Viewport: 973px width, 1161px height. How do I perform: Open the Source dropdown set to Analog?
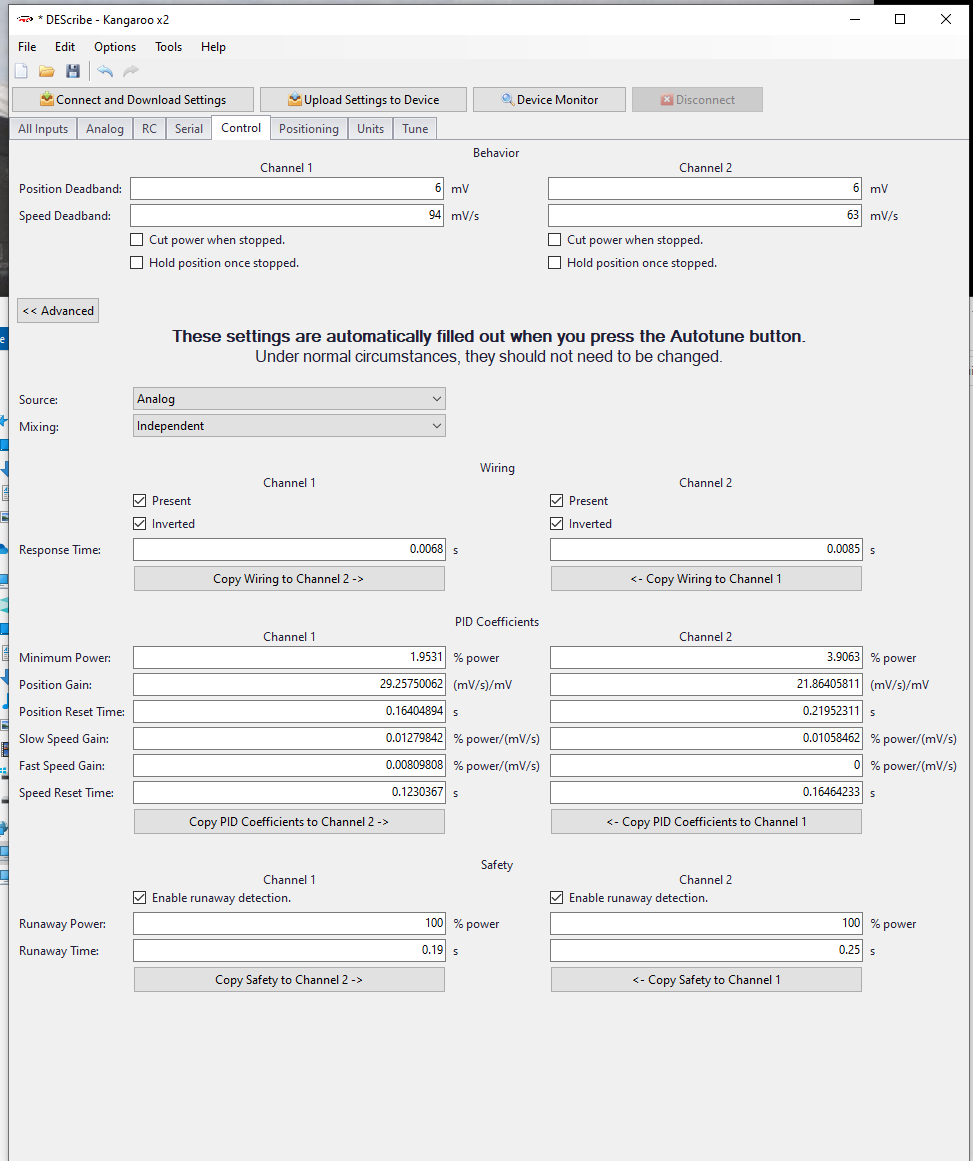pos(289,399)
